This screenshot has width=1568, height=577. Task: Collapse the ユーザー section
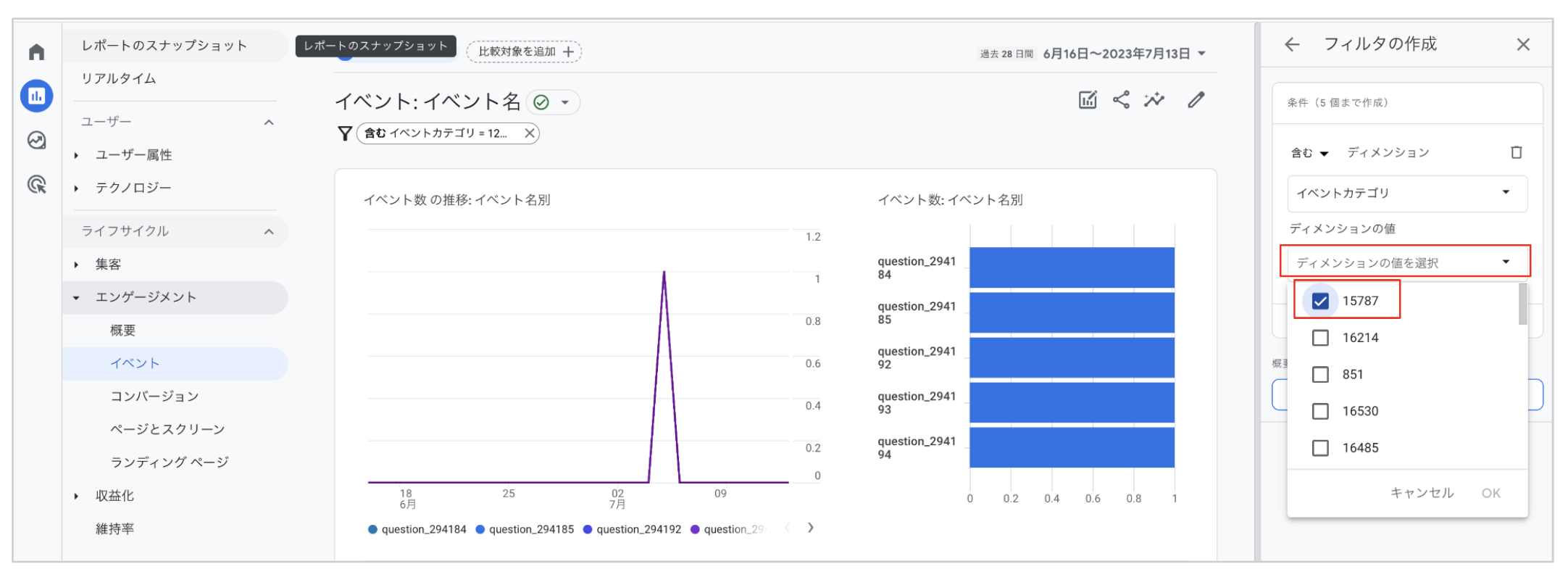[269, 122]
